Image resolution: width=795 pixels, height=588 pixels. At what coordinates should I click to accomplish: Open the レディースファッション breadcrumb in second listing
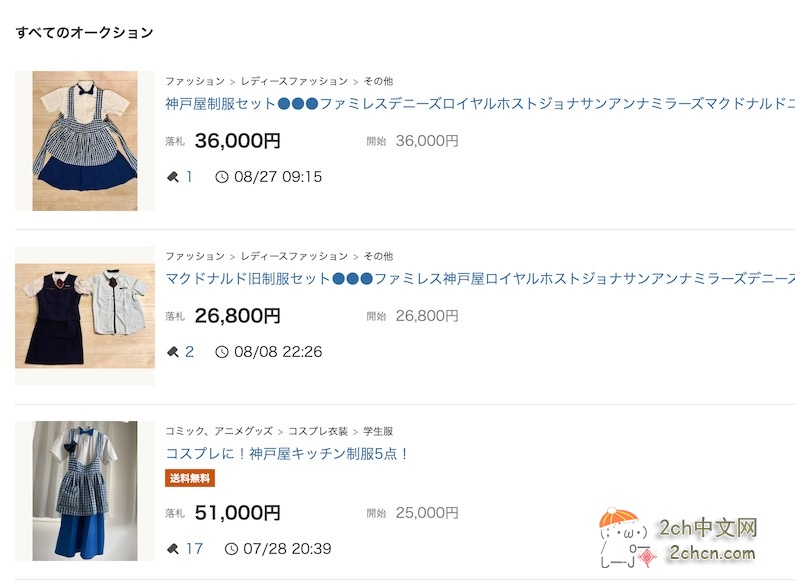[x=294, y=256]
